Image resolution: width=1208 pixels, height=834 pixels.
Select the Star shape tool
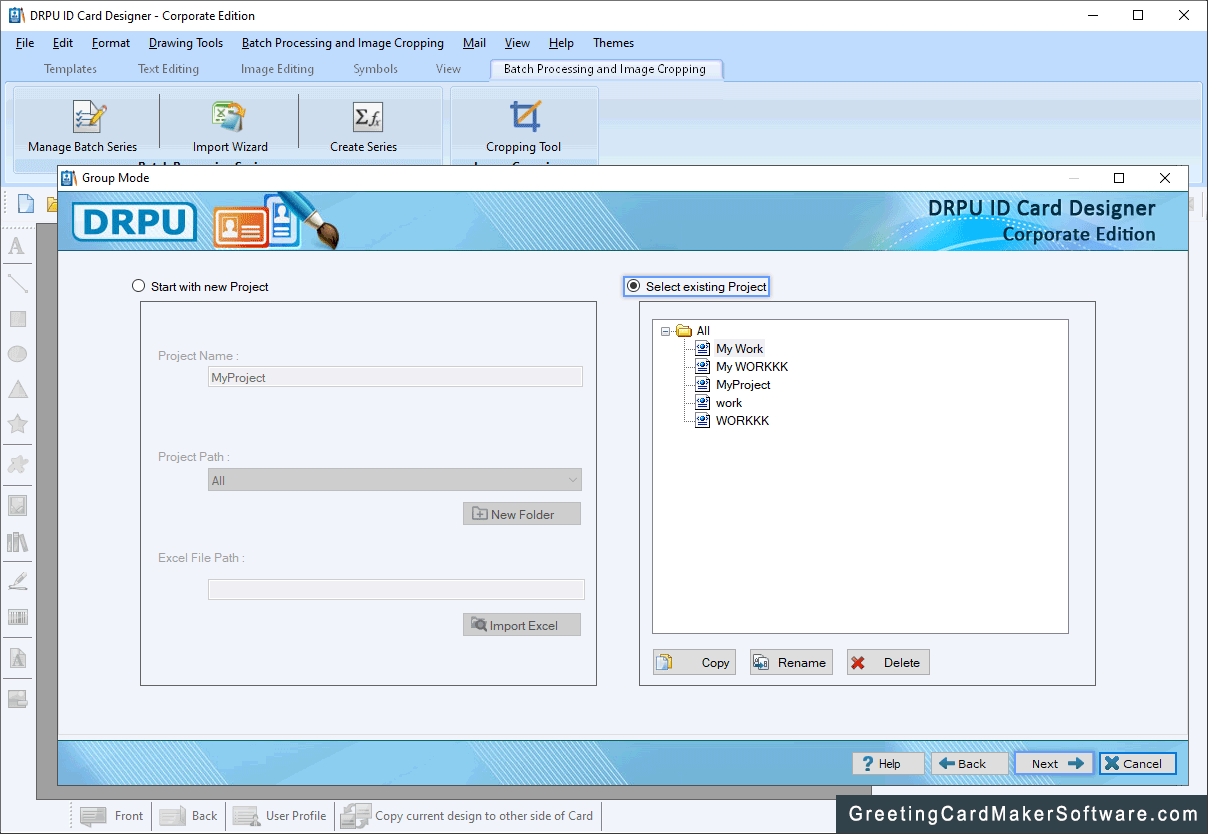(17, 424)
